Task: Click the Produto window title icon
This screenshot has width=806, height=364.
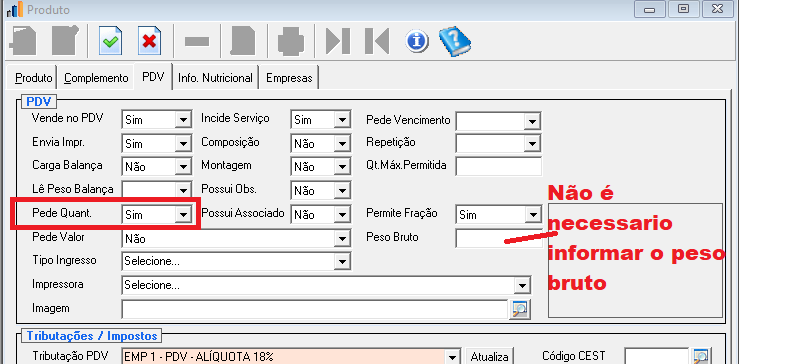Action: click(x=15, y=9)
